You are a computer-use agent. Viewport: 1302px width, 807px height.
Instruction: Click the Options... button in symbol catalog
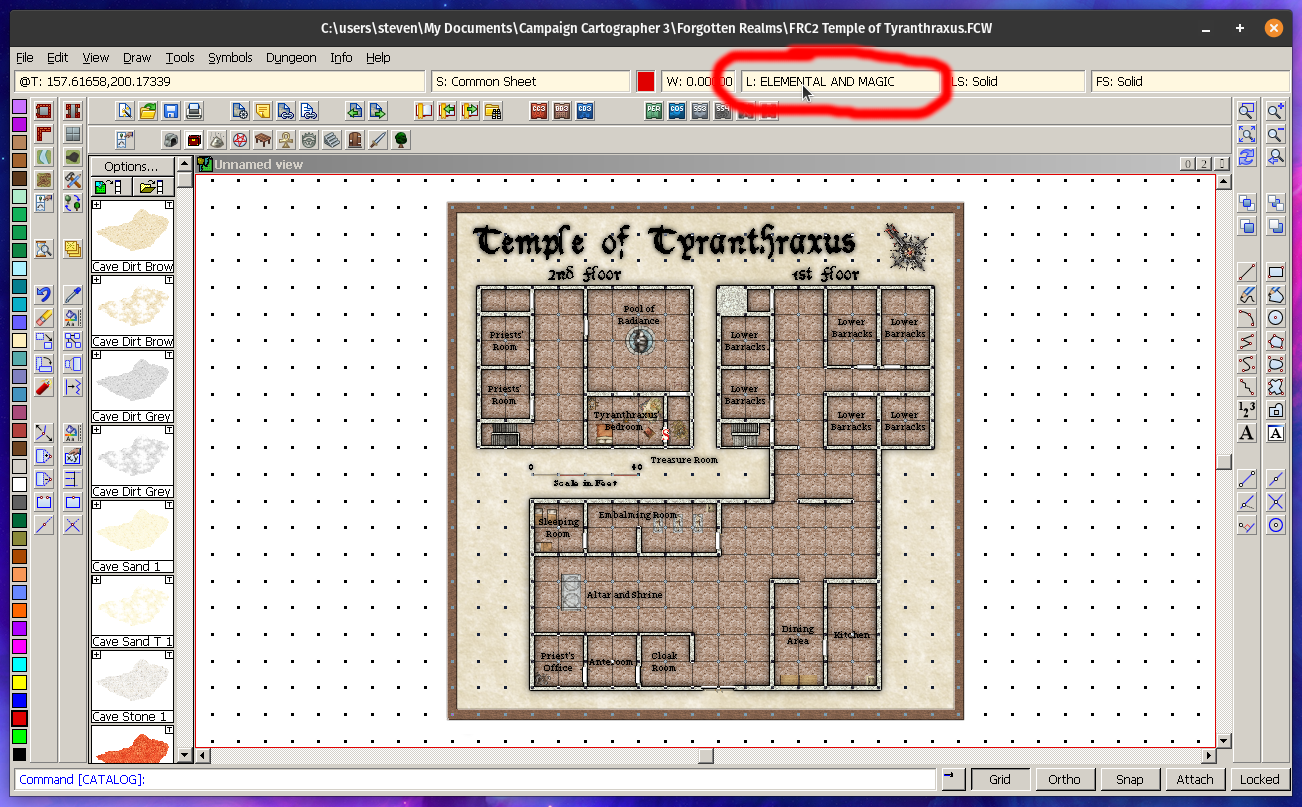click(132, 166)
